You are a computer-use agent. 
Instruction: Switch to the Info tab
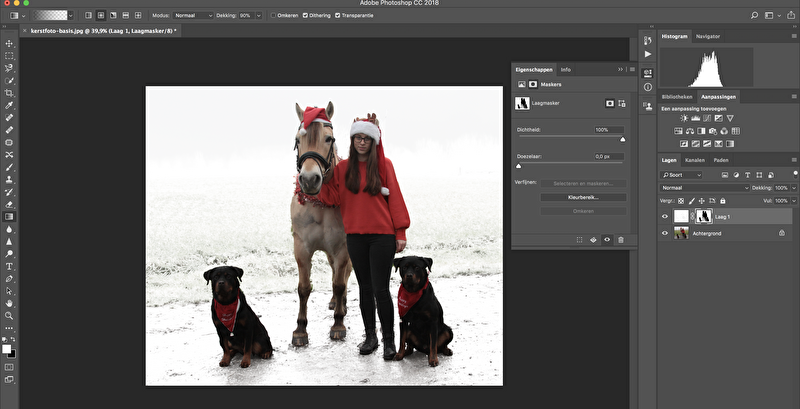click(566, 69)
